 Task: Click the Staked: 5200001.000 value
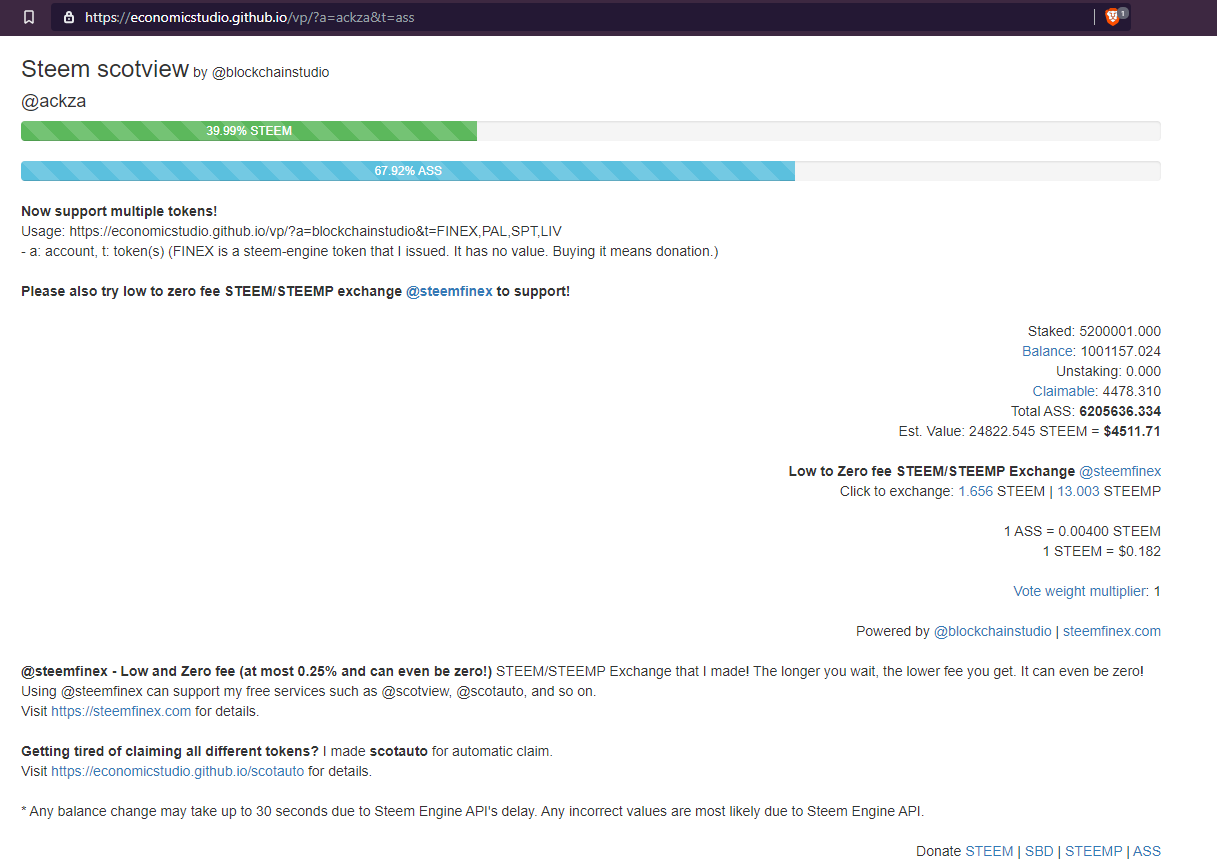pyautogui.click(x=1094, y=331)
